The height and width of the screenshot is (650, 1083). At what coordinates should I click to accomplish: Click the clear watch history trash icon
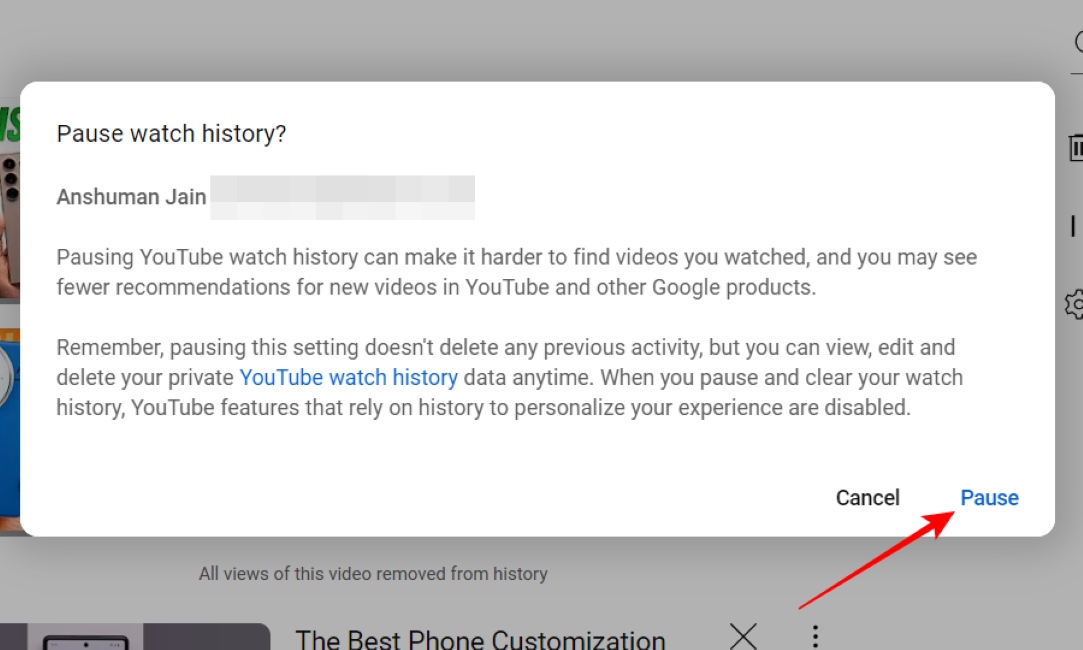[1075, 147]
